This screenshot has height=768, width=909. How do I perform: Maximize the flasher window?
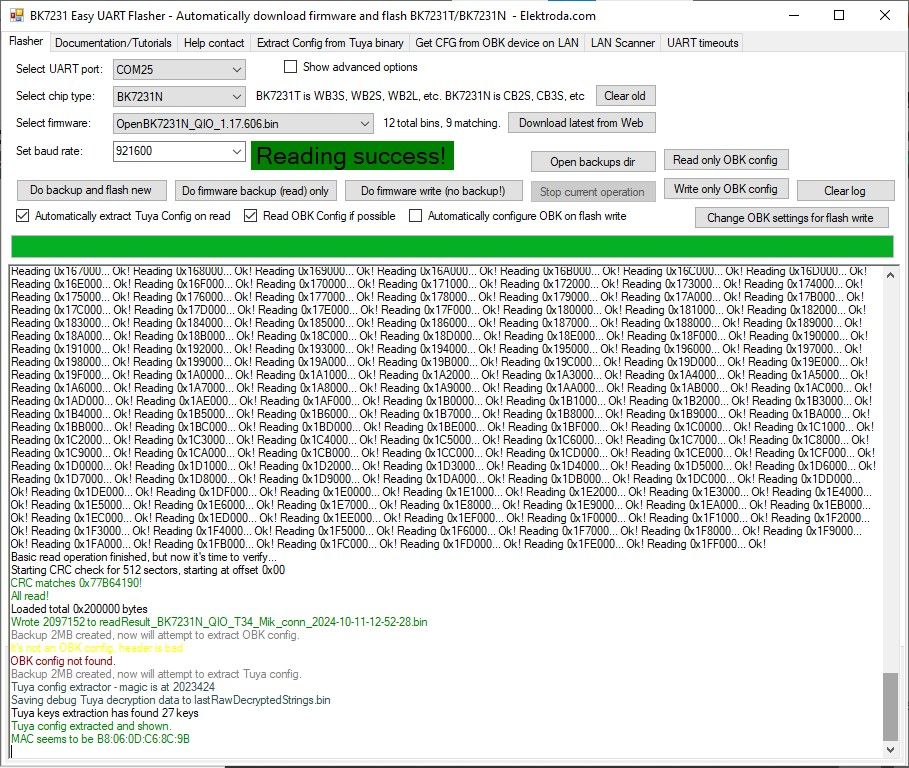pyautogui.click(x=839, y=16)
